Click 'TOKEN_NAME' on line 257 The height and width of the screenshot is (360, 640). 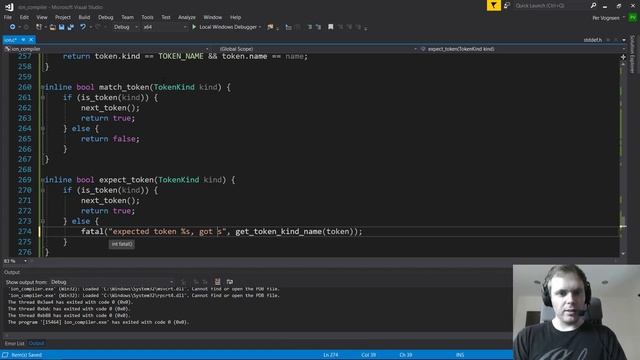[x=181, y=56]
